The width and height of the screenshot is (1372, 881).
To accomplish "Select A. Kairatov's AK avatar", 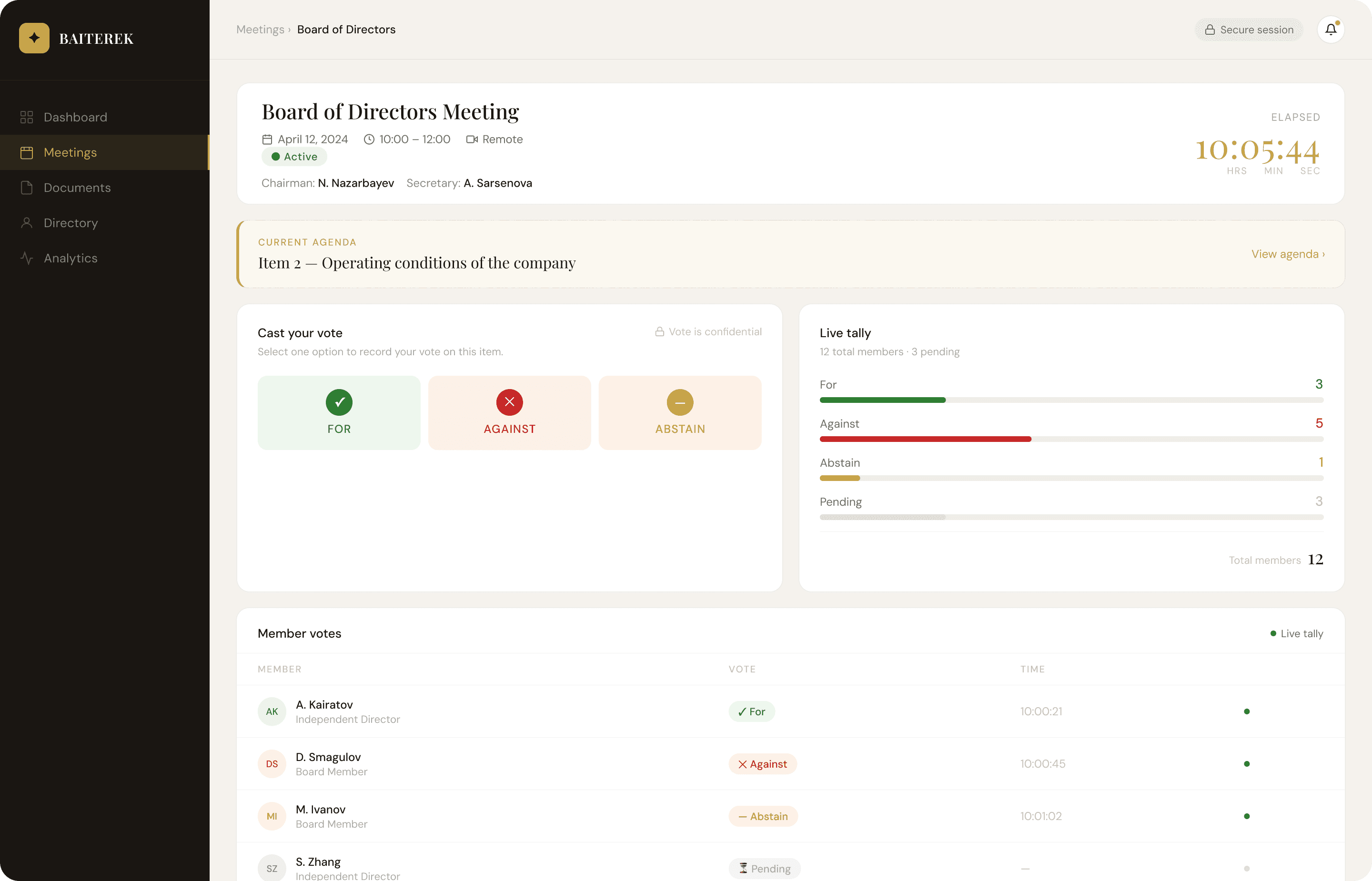I will click(272, 711).
